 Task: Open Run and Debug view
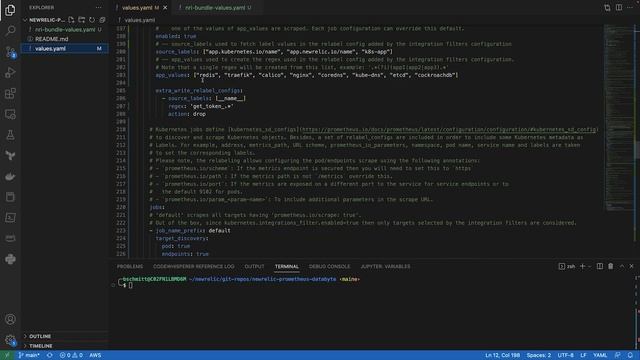[x=10, y=73]
